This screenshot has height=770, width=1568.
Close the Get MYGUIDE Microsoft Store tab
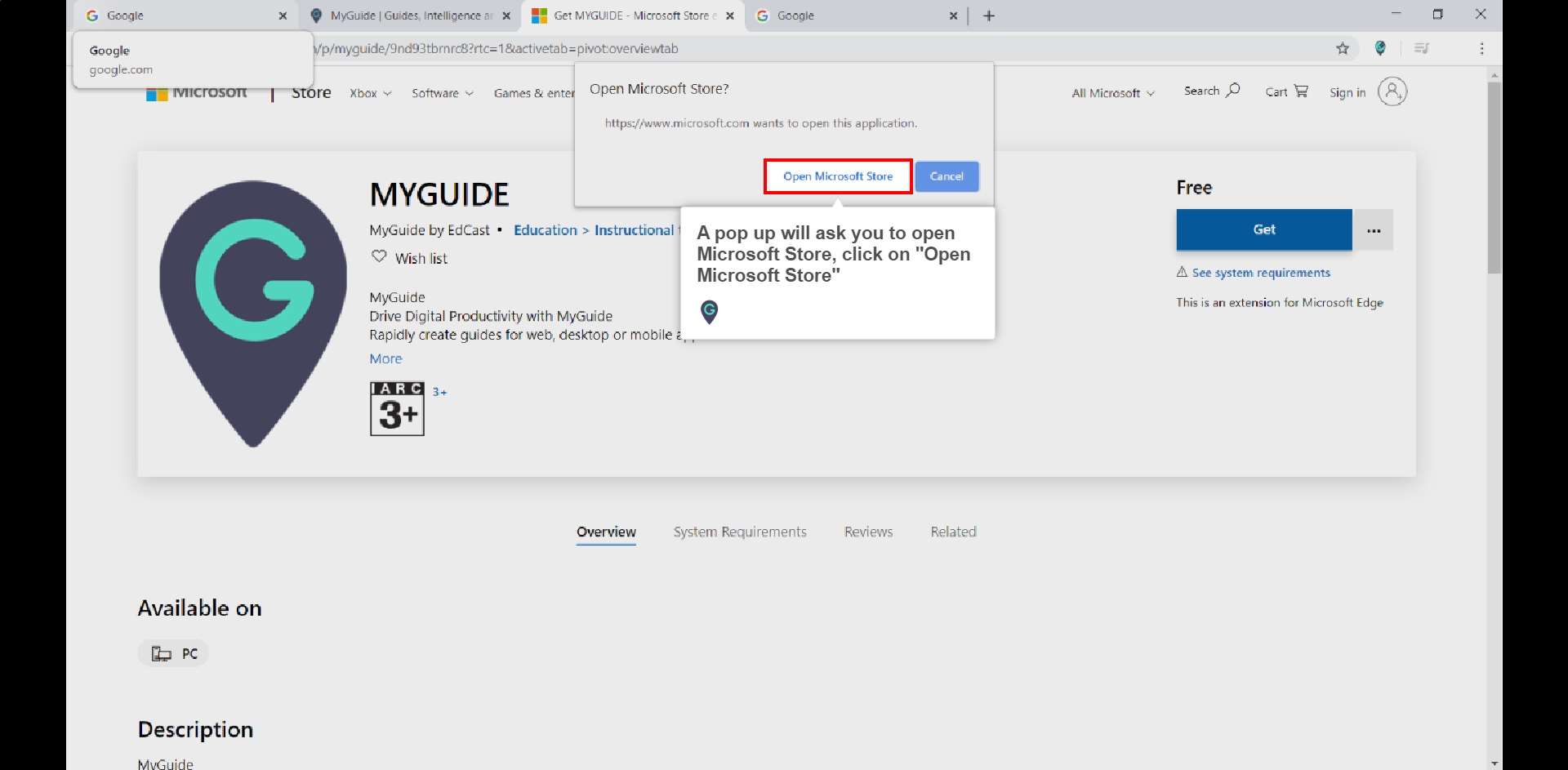(x=730, y=16)
